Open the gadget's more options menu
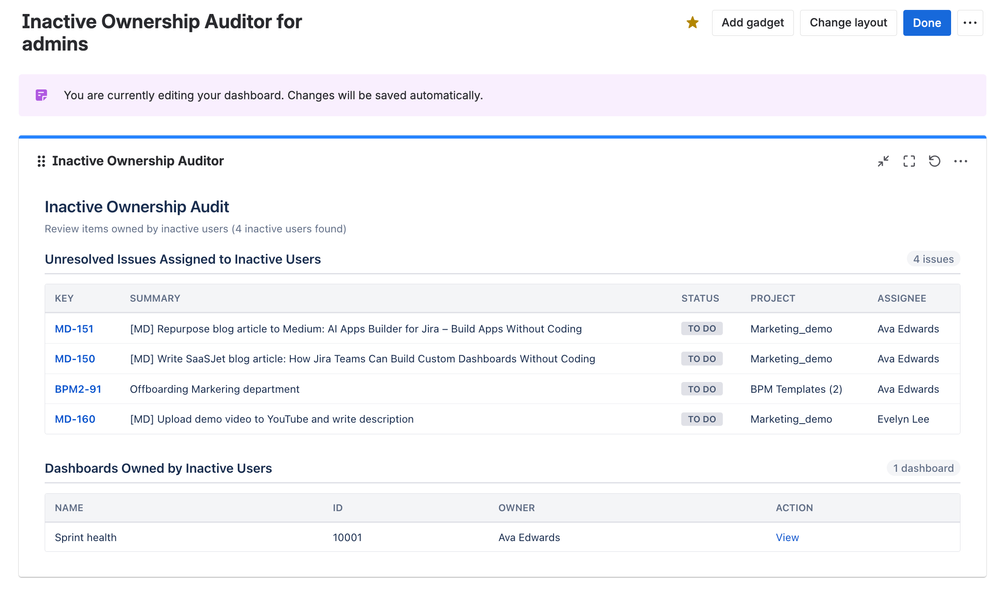The image size is (998, 597). click(961, 161)
